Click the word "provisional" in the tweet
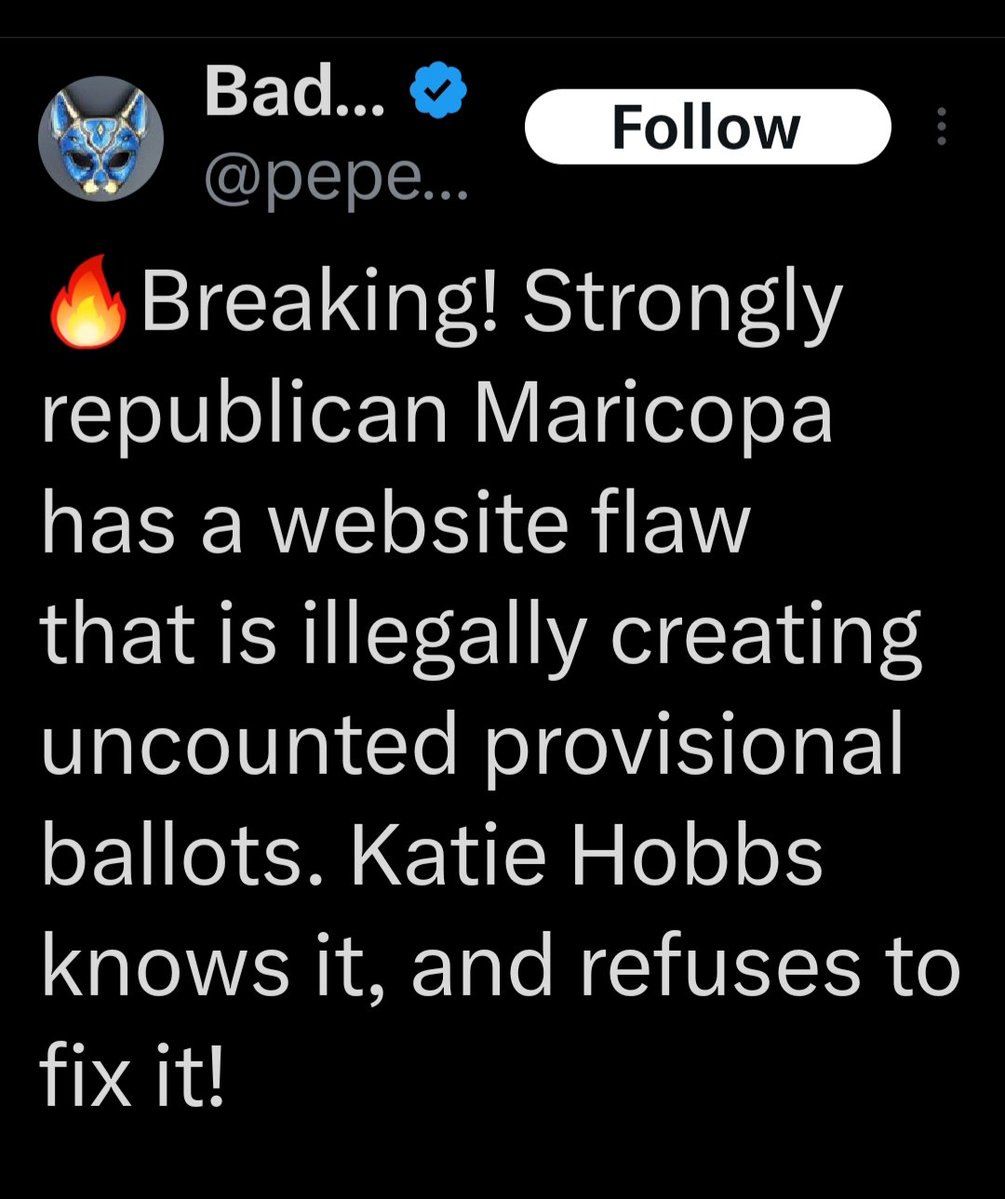The width and height of the screenshot is (1005, 1199). coord(694,745)
